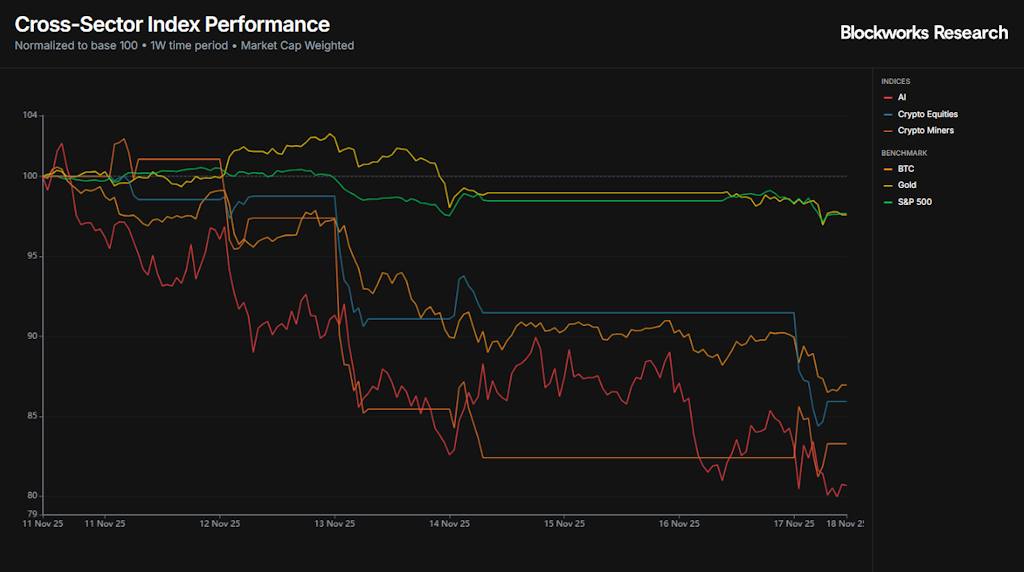Click the orange BTC legend line marker

pyautogui.click(x=888, y=169)
